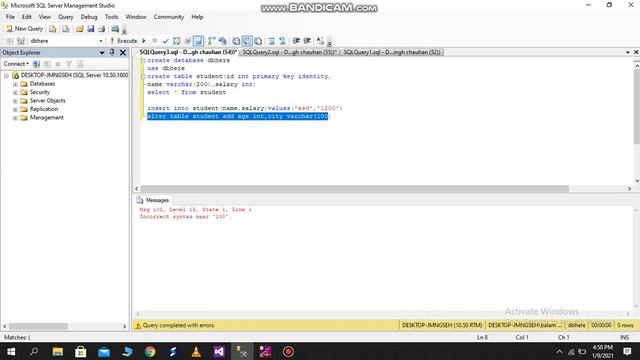Image resolution: width=640 pixels, height=360 pixels.
Task: Open the Edit menu
Action: [x=27, y=17]
